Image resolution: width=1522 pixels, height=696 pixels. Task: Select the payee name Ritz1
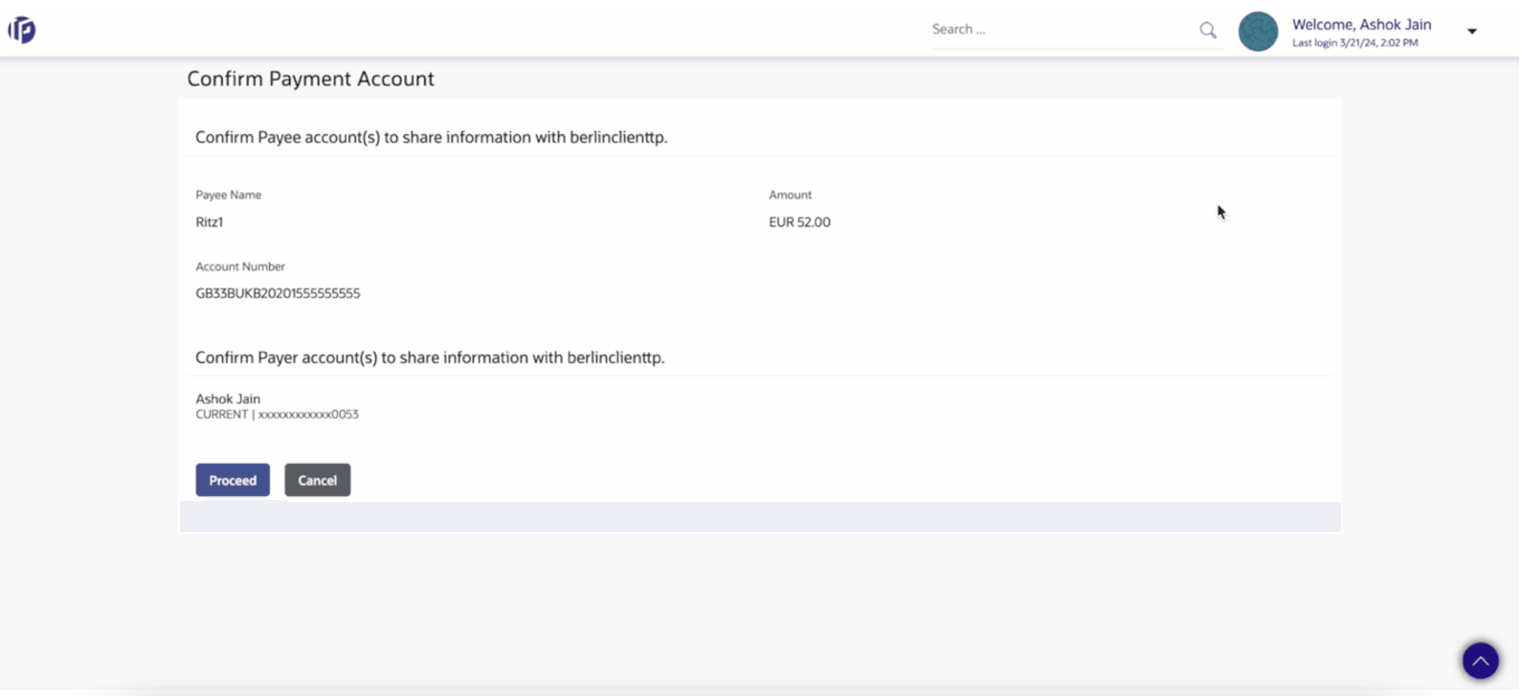point(209,222)
